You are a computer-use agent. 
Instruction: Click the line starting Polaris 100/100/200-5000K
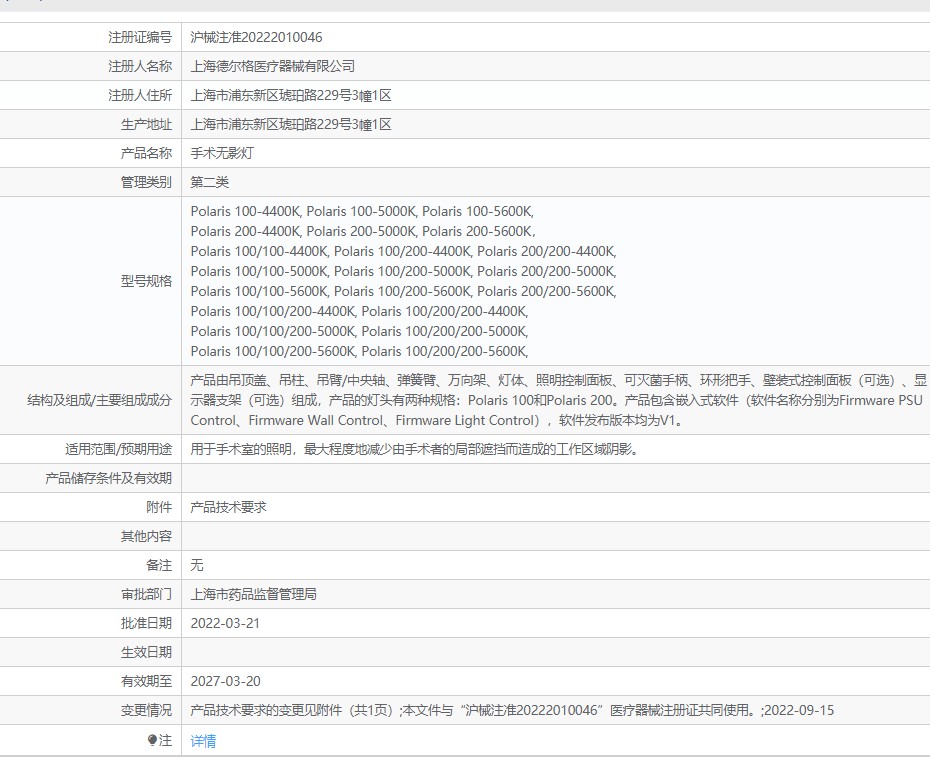pyautogui.click(x=359, y=332)
